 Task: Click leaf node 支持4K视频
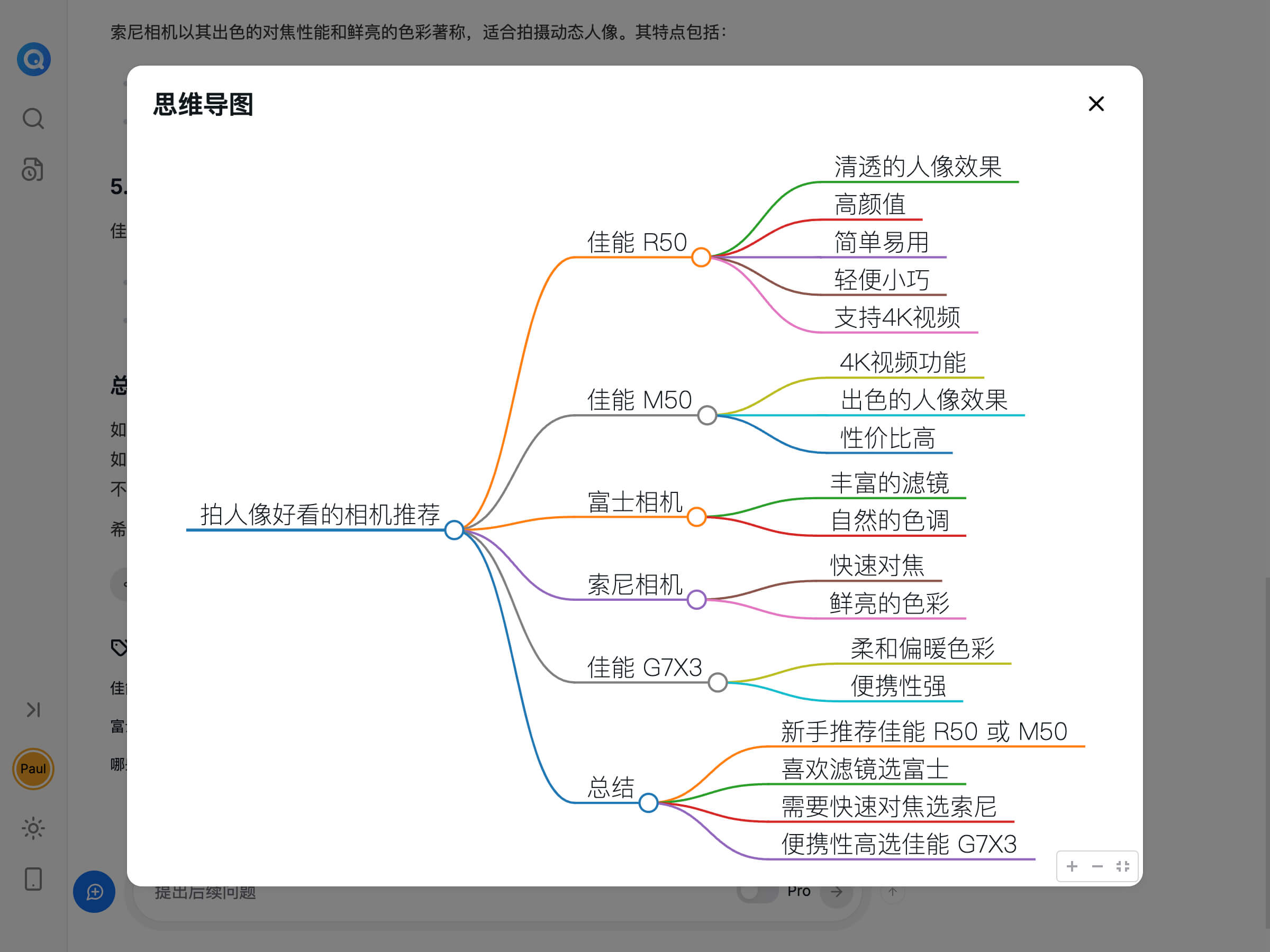click(x=897, y=317)
